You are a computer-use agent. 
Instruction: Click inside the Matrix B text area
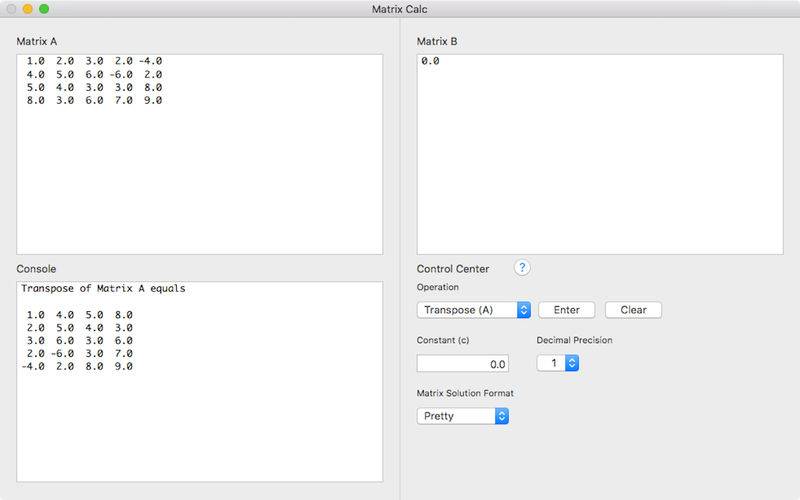[600, 154]
